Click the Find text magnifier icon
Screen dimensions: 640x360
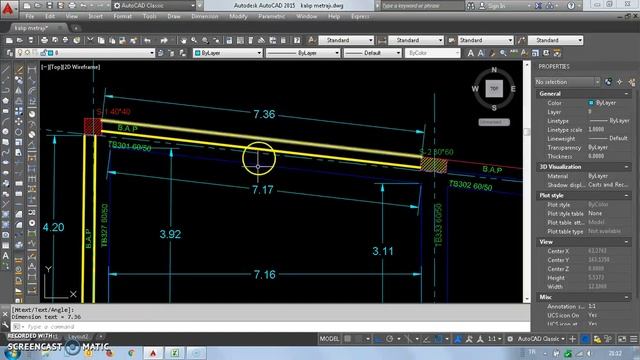click(503, 53)
